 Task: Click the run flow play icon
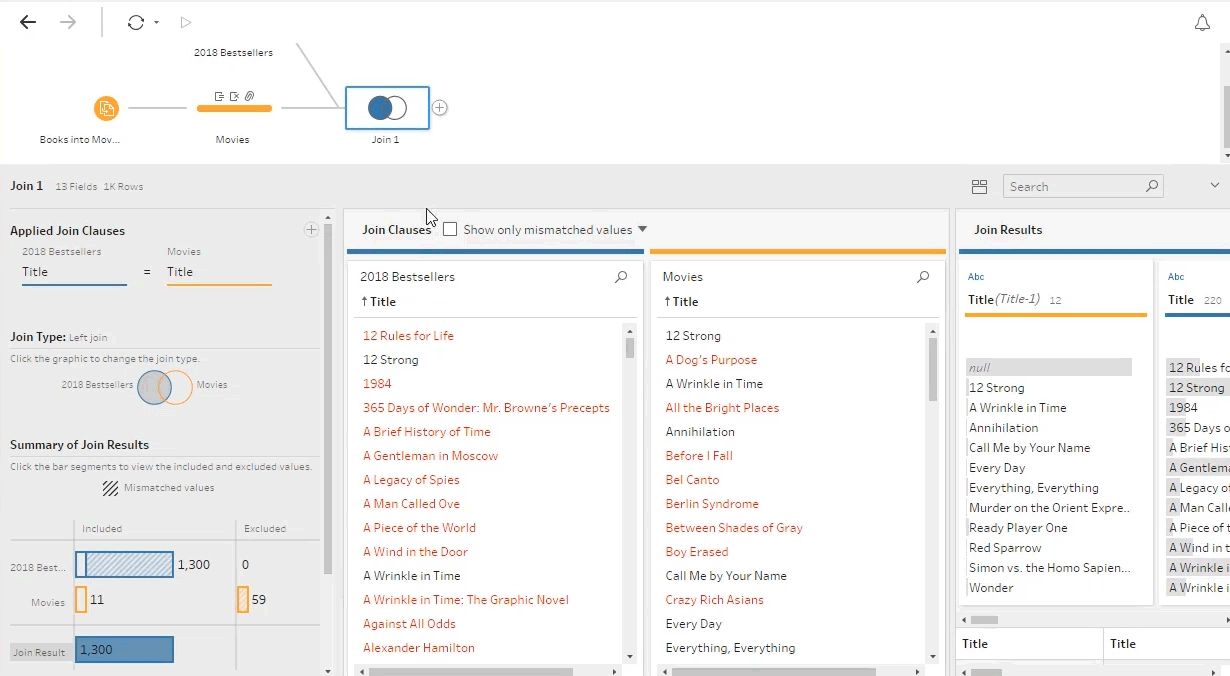[x=186, y=23]
